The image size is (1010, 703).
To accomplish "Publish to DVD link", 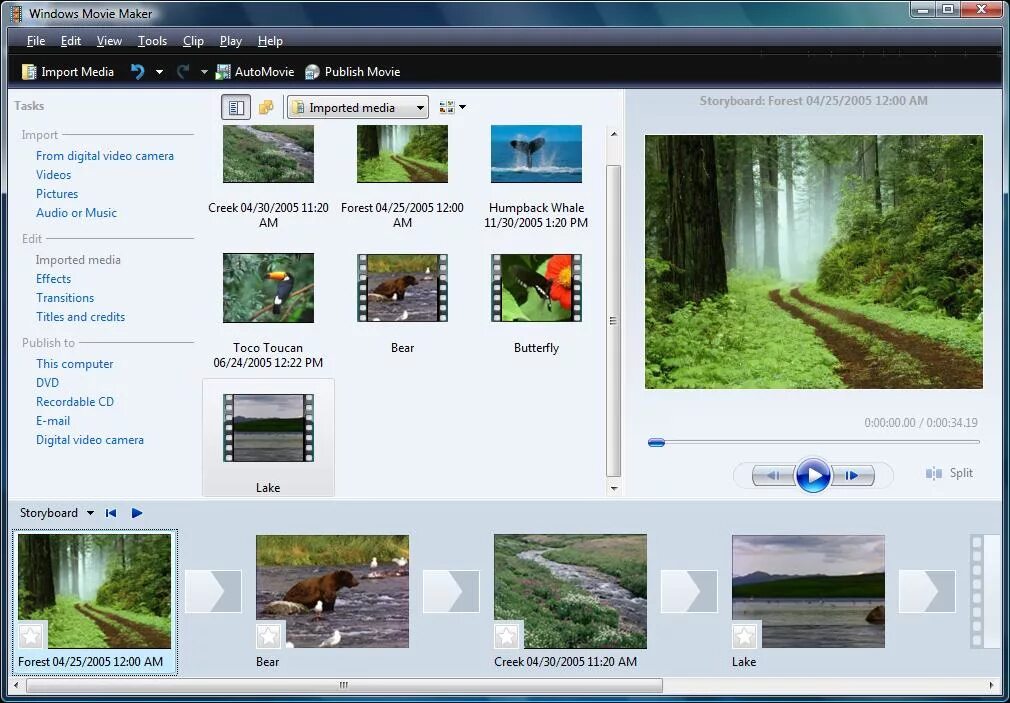I will [x=48, y=383].
